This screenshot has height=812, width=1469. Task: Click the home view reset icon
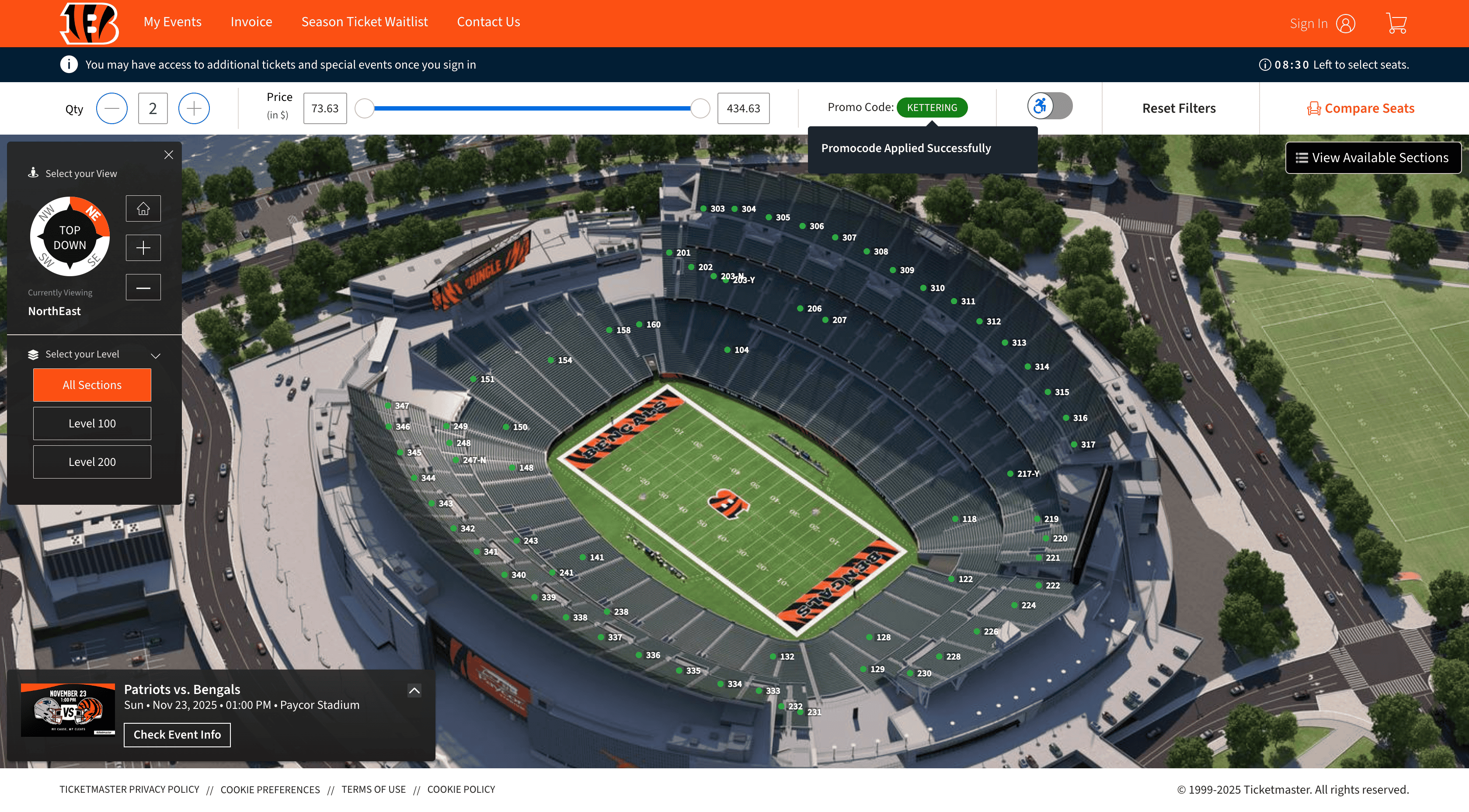coord(143,208)
